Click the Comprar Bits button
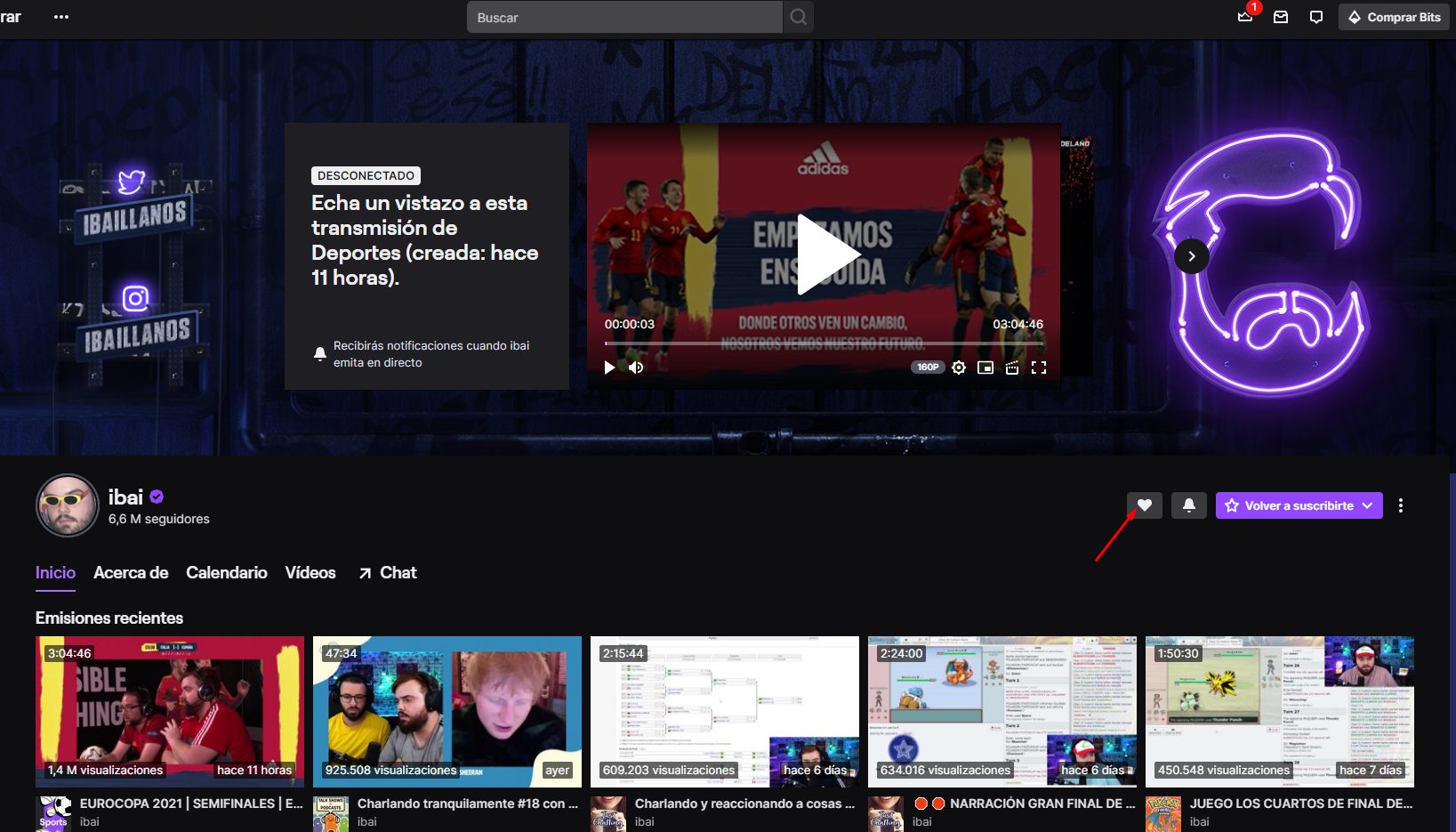The image size is (1456, 832). pos(1394,17)
